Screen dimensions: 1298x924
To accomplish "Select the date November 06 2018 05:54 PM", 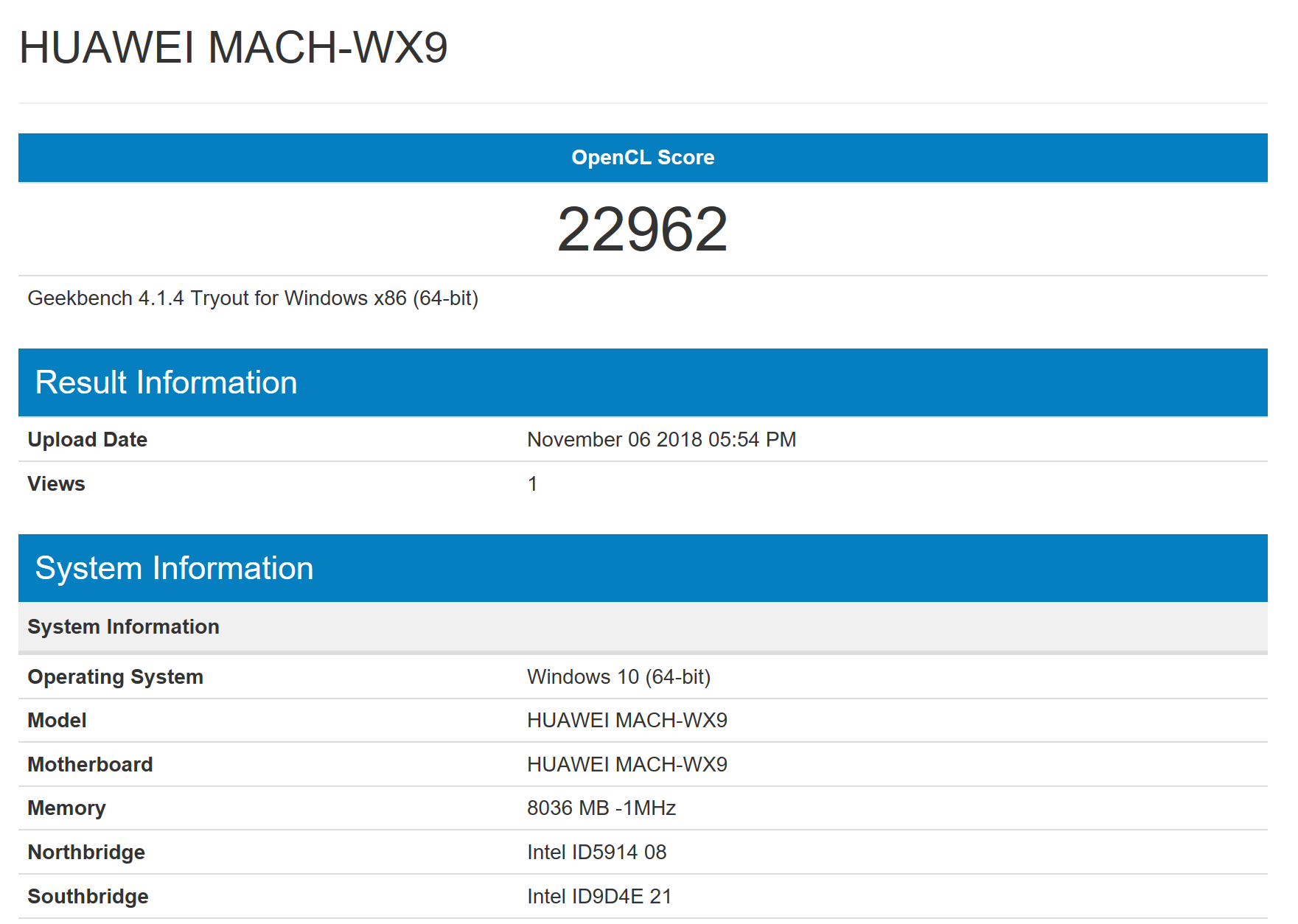I will [x=661, y=440].
